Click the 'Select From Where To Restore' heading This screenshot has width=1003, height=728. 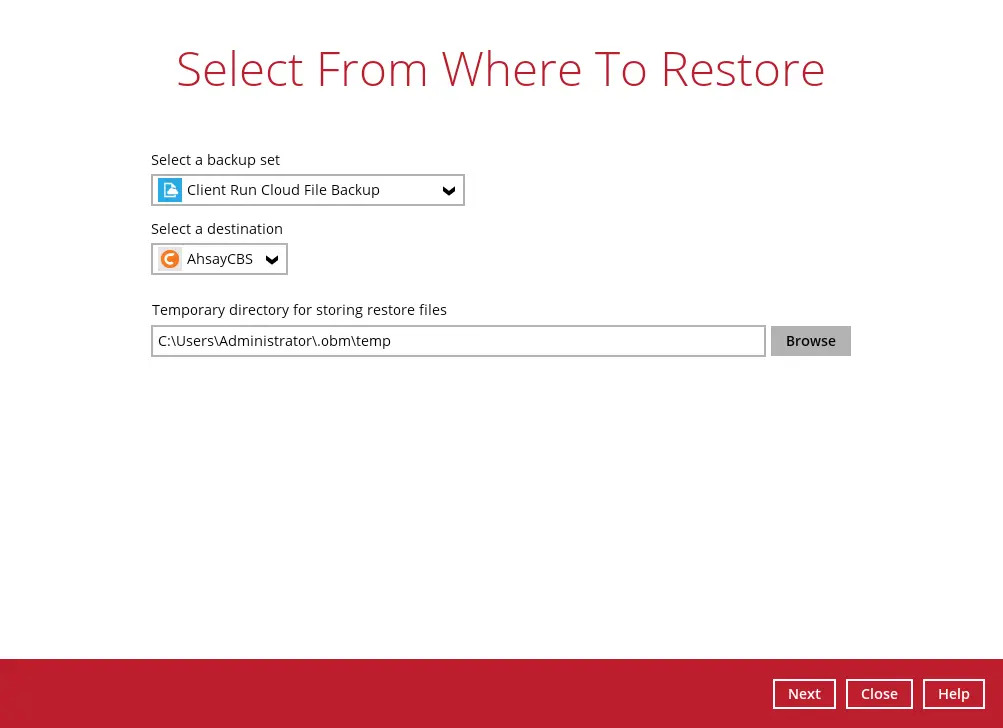click(500, 69)
